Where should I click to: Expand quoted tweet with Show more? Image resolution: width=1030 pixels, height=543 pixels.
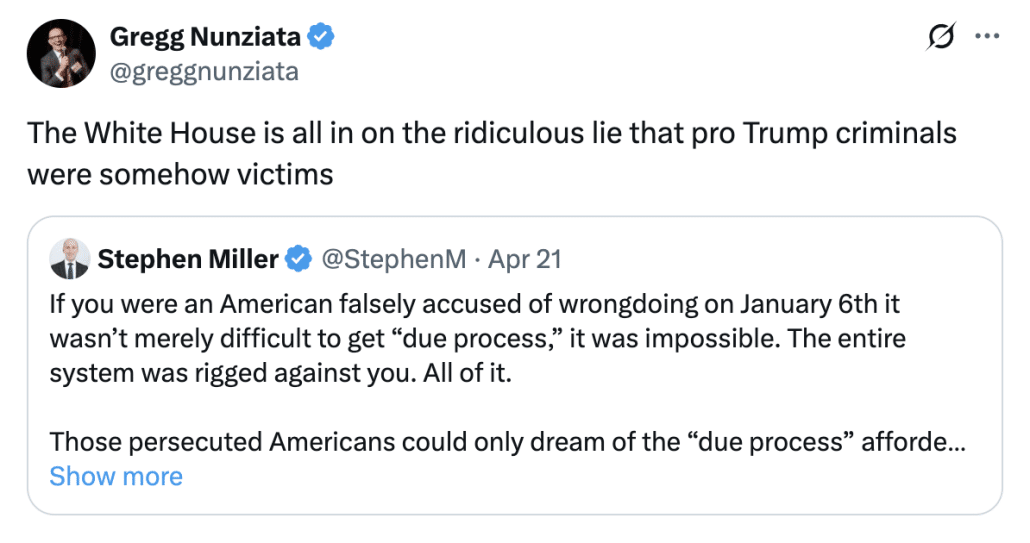116,476
